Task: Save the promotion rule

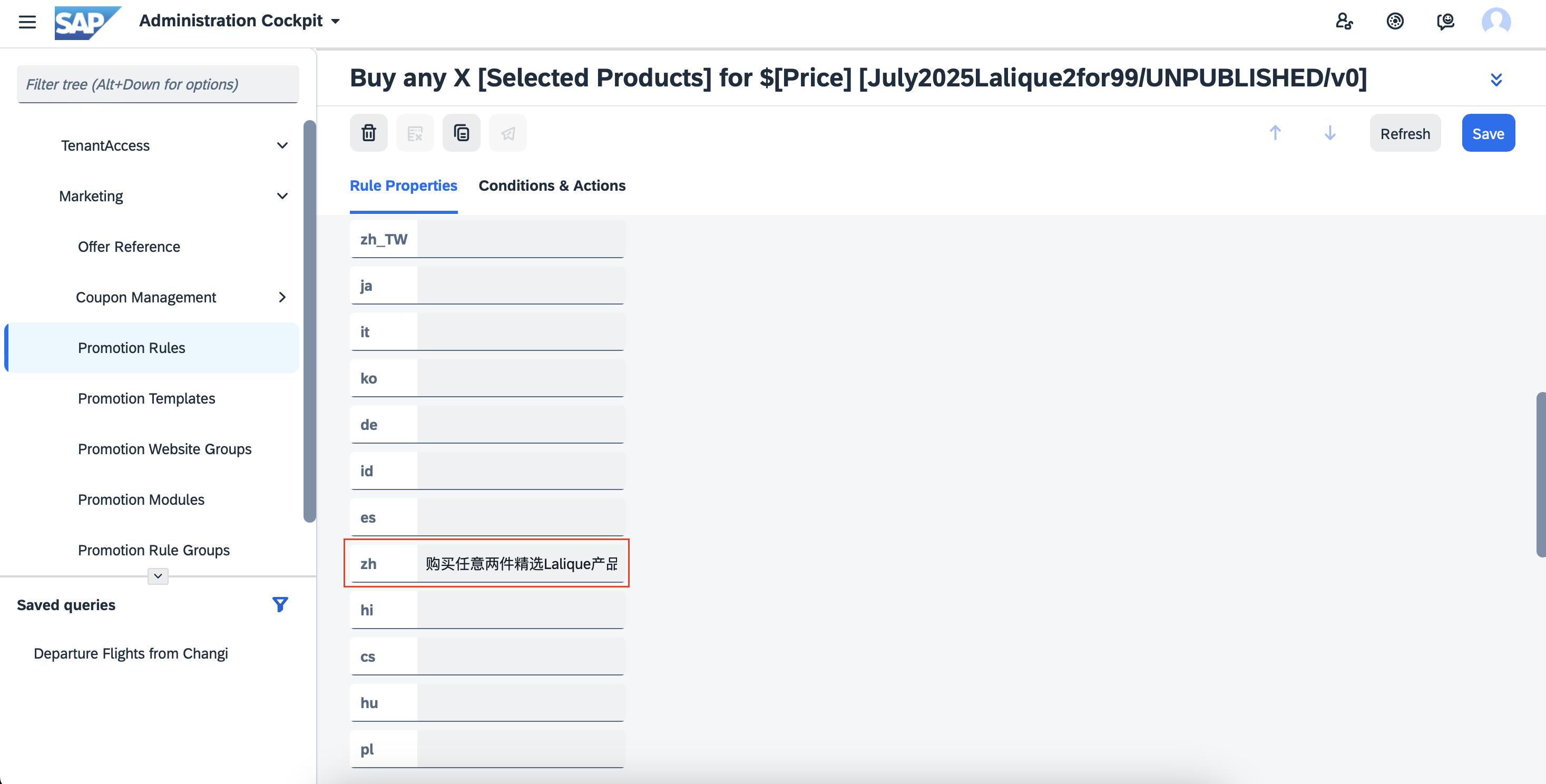Action: tap(1488, 133)
